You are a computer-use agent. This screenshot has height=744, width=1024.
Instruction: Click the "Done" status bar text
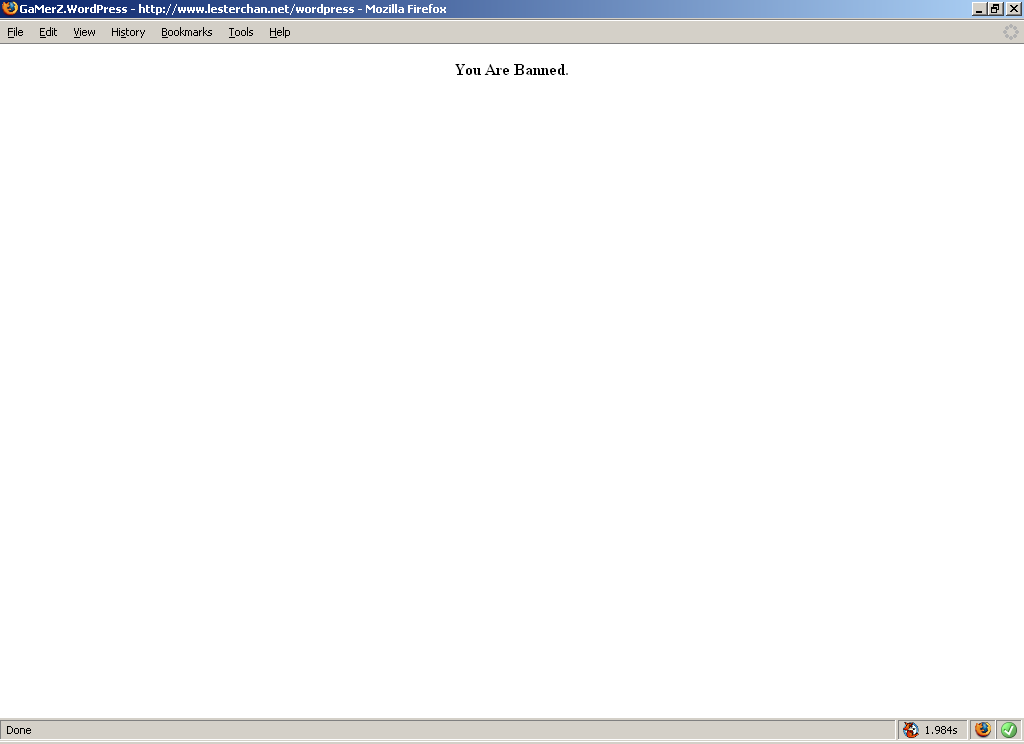[x=19, y=730]
